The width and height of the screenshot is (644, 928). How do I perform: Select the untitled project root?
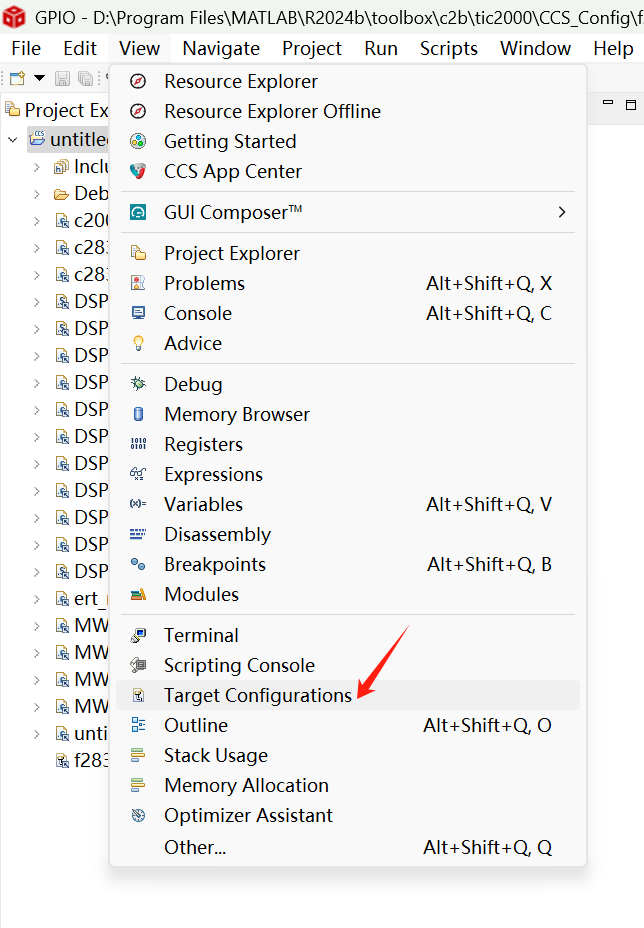click(70, 140)
